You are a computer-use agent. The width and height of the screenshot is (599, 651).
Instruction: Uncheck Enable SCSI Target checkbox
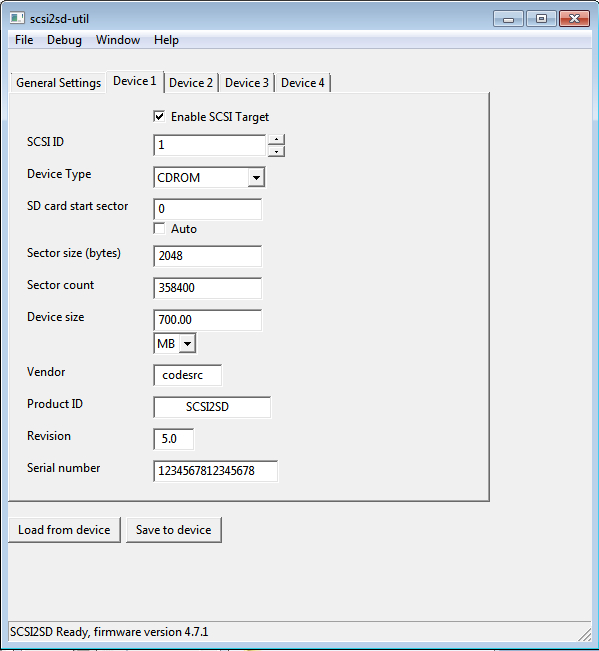[159, 116]
